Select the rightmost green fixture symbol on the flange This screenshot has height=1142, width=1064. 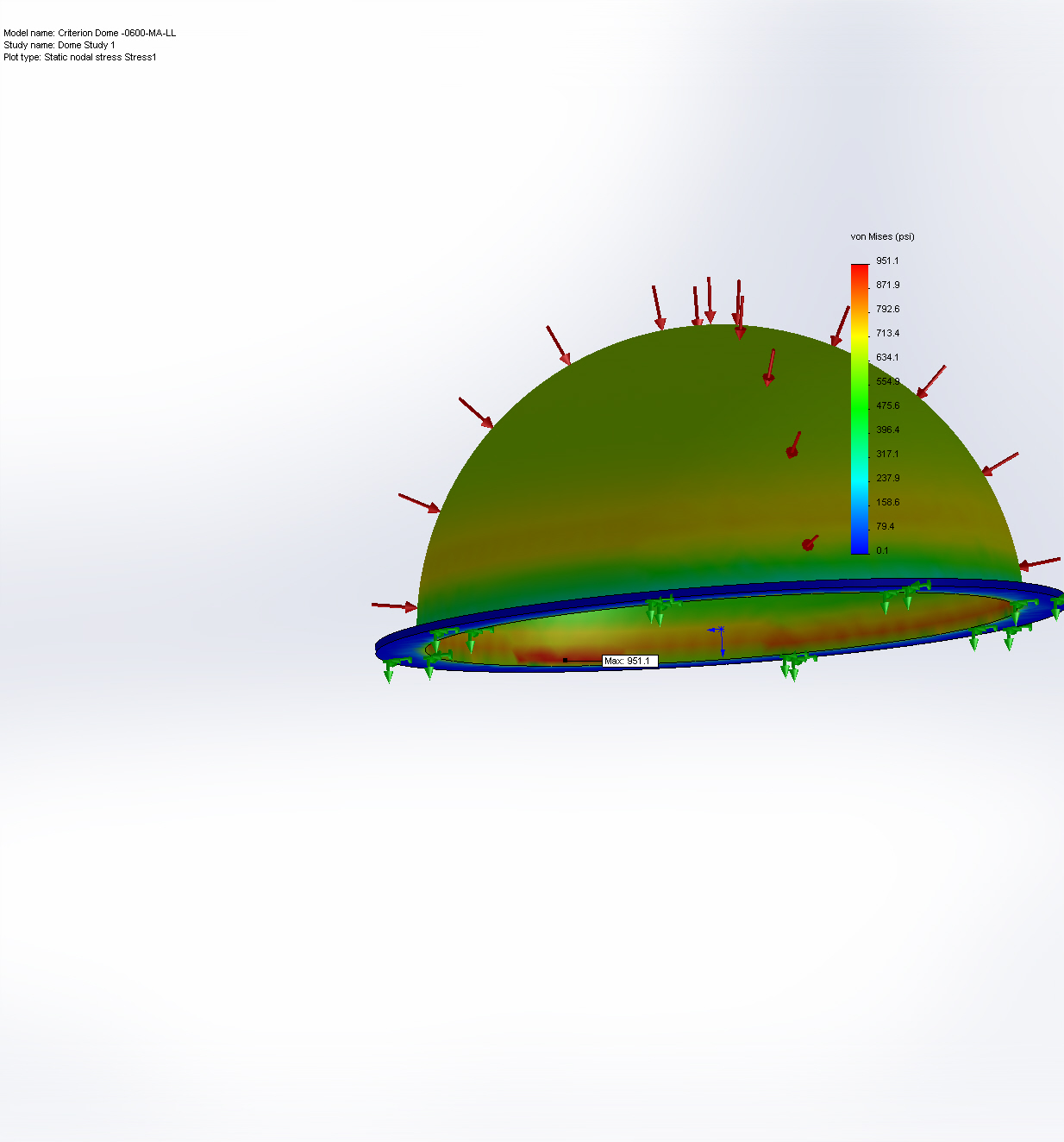point(1058,604)
